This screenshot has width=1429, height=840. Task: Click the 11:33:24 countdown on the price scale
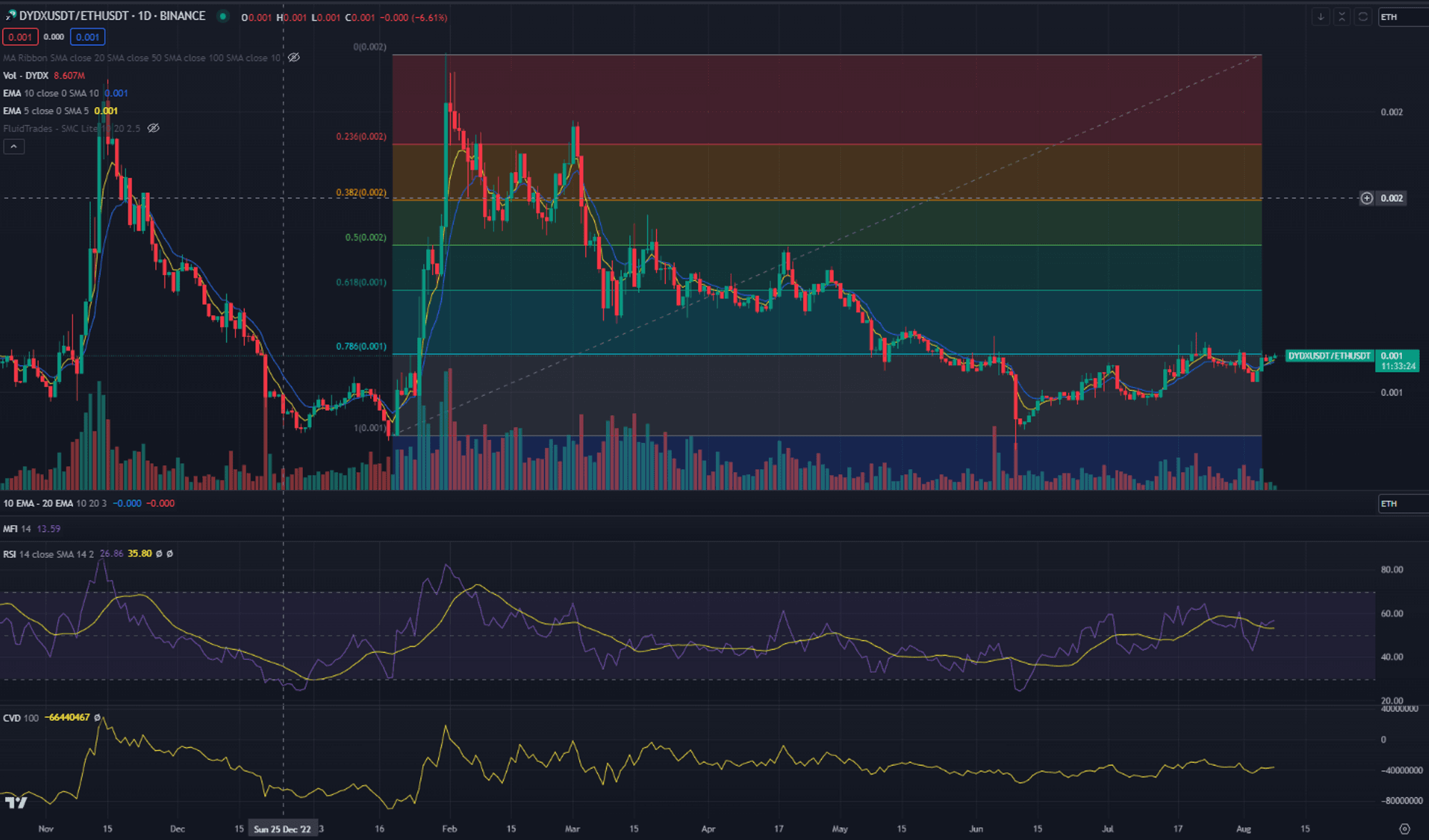(x=1398, y=366)
